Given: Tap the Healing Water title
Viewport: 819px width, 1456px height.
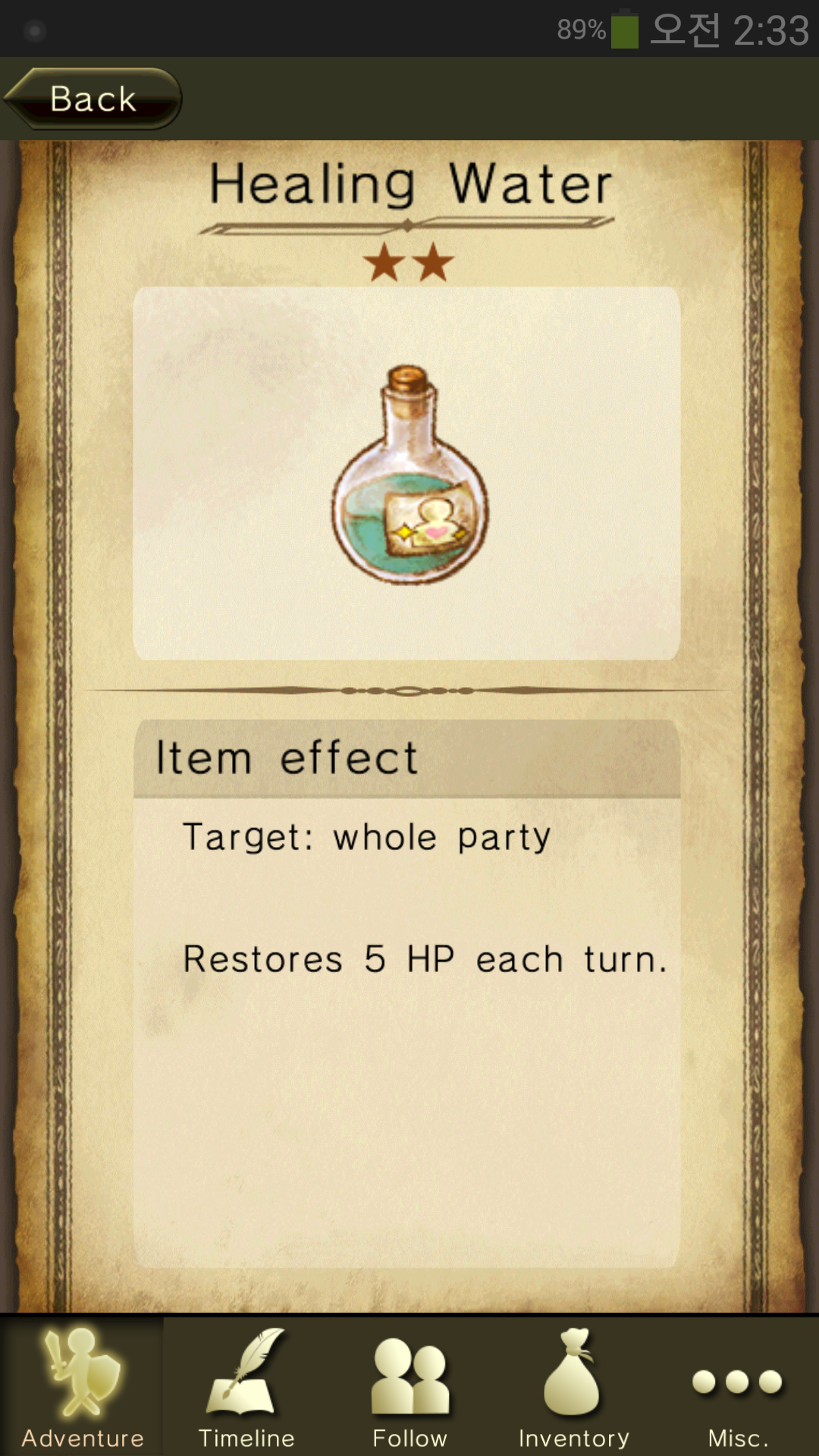Looking at the screenshot, I should 410,184.
